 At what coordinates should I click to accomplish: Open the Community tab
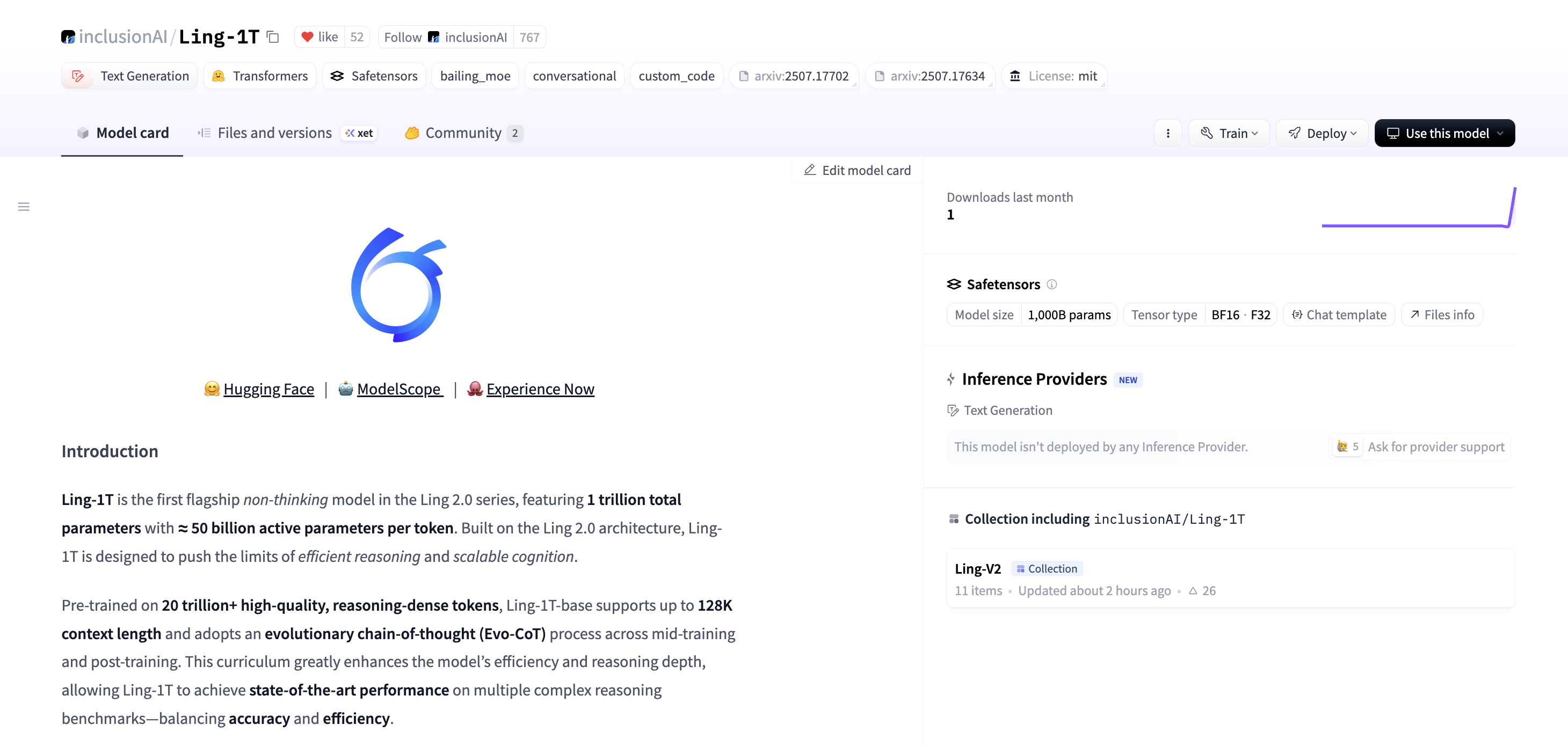tap(462, 133)
